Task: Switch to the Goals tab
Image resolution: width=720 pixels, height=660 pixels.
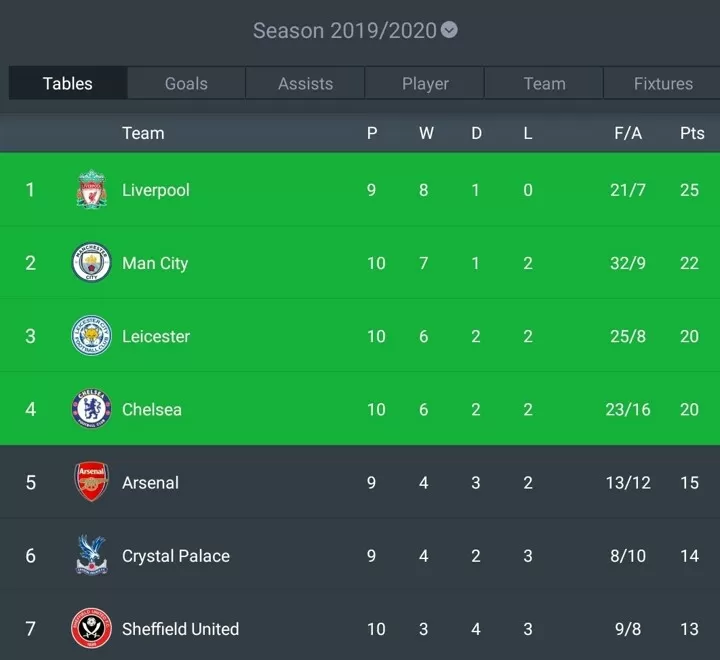Action: (186, 83)
